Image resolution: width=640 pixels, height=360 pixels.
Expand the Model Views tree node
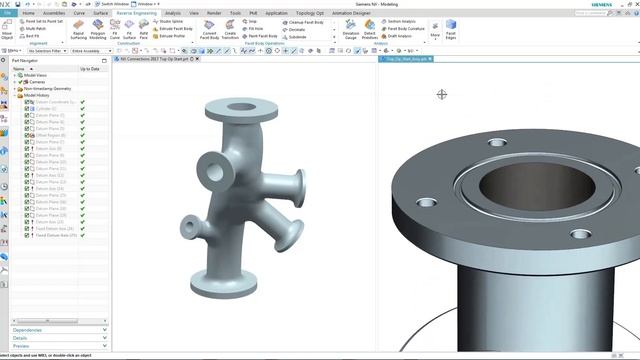click(x=15, y=76)
